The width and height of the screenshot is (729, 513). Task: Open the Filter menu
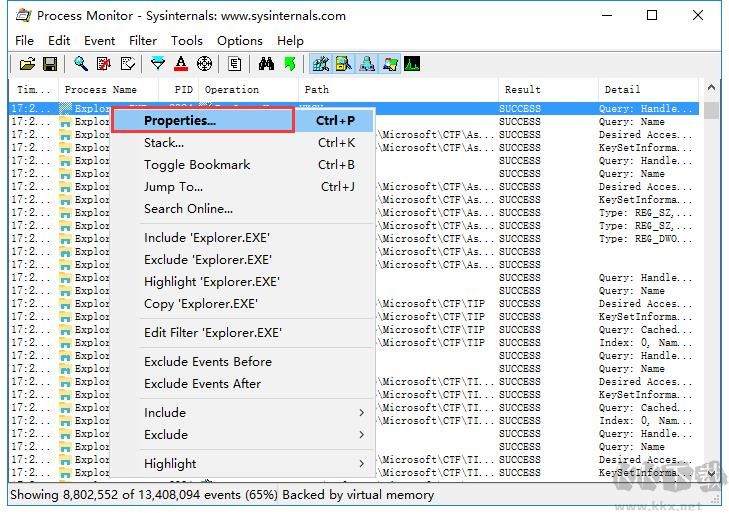point(143,41)
